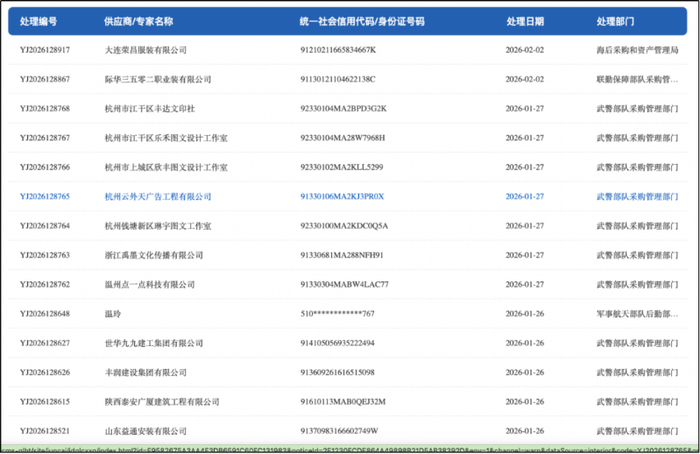The height and width of the screenshot is (454, 700).
Task: Open record YJ2026128521
Action: tap(45, 431)
